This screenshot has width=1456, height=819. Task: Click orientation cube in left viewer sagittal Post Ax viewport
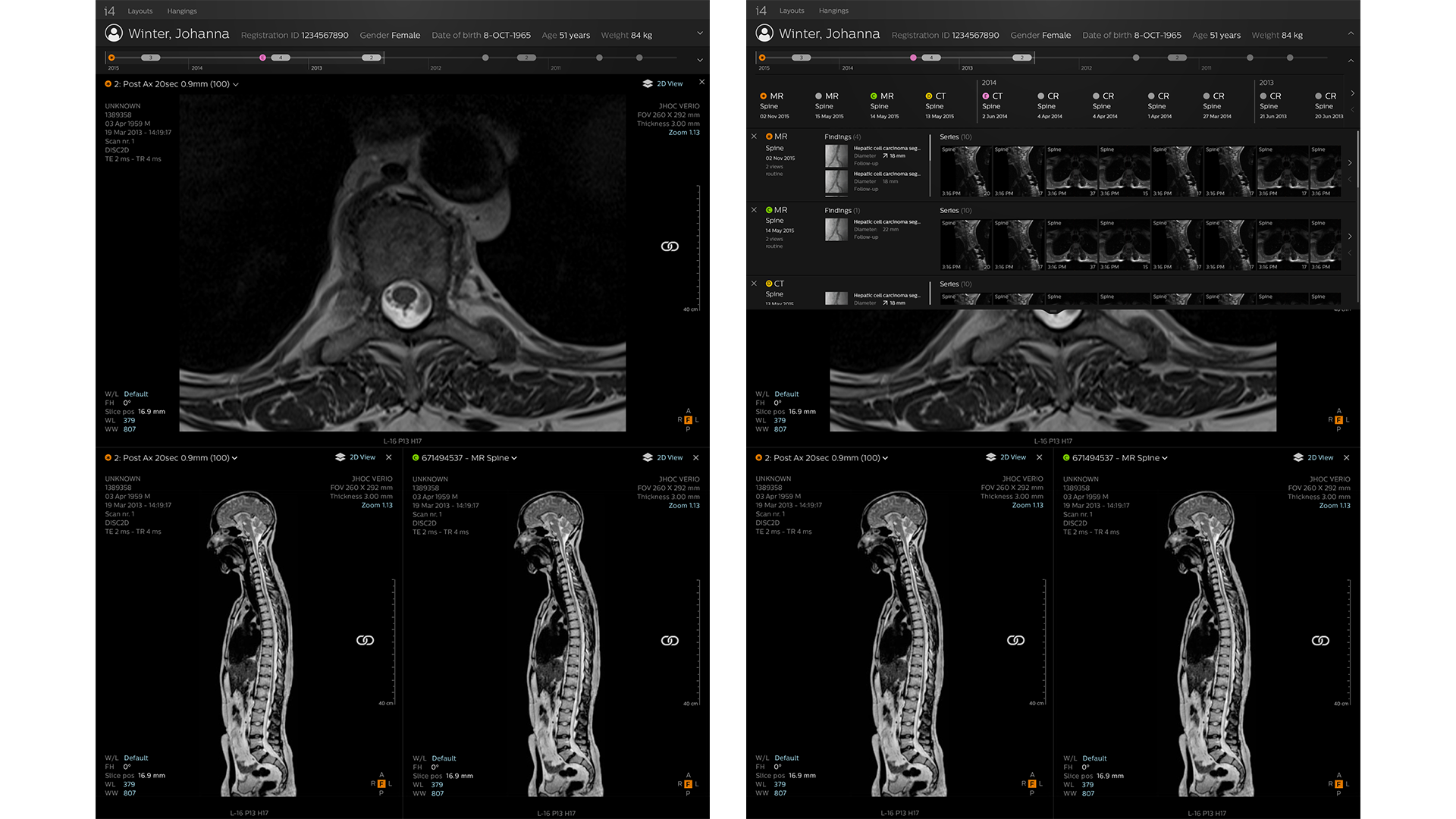381,784
